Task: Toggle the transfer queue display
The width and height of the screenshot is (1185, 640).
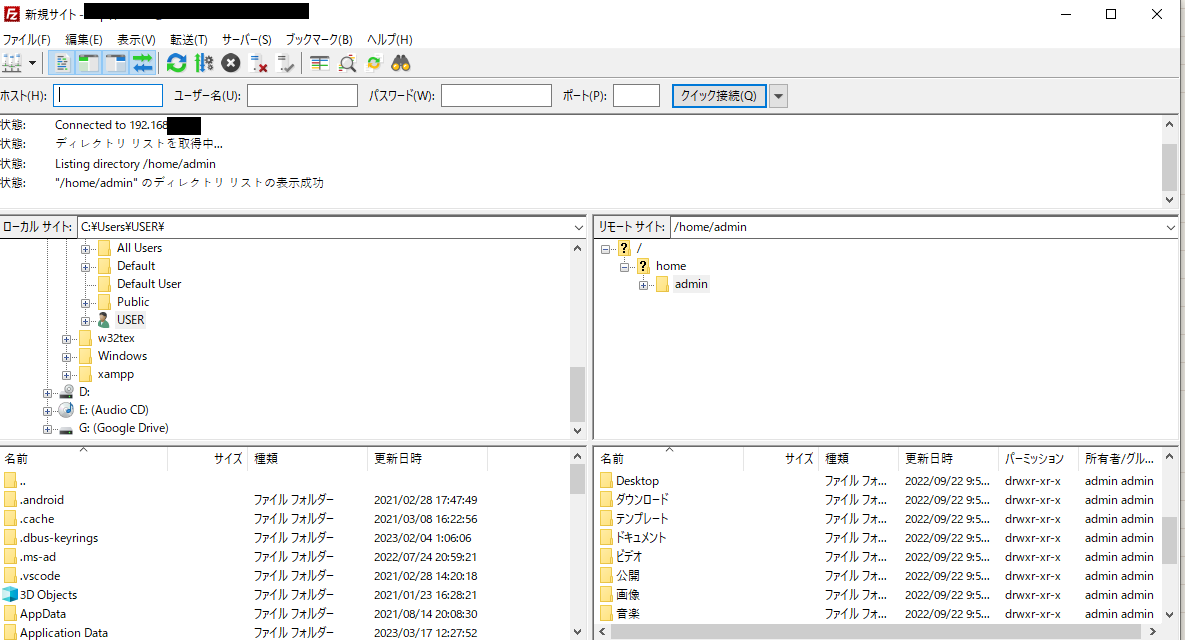Action: [143, 63]
